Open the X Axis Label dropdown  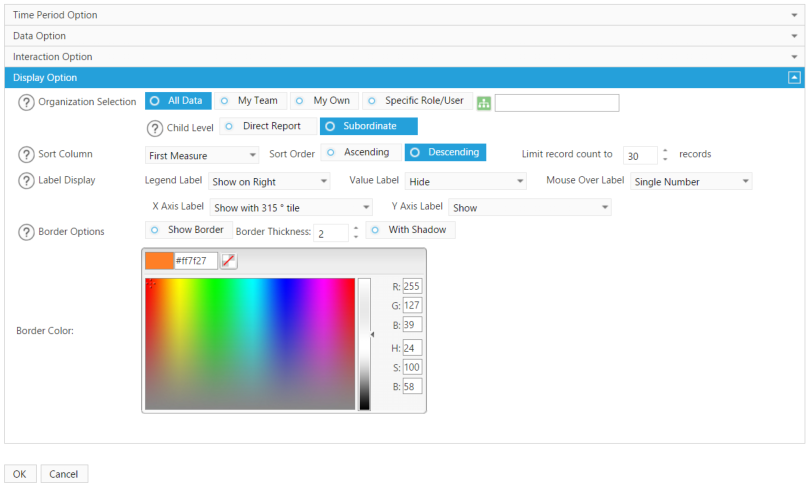click(291, 208)
